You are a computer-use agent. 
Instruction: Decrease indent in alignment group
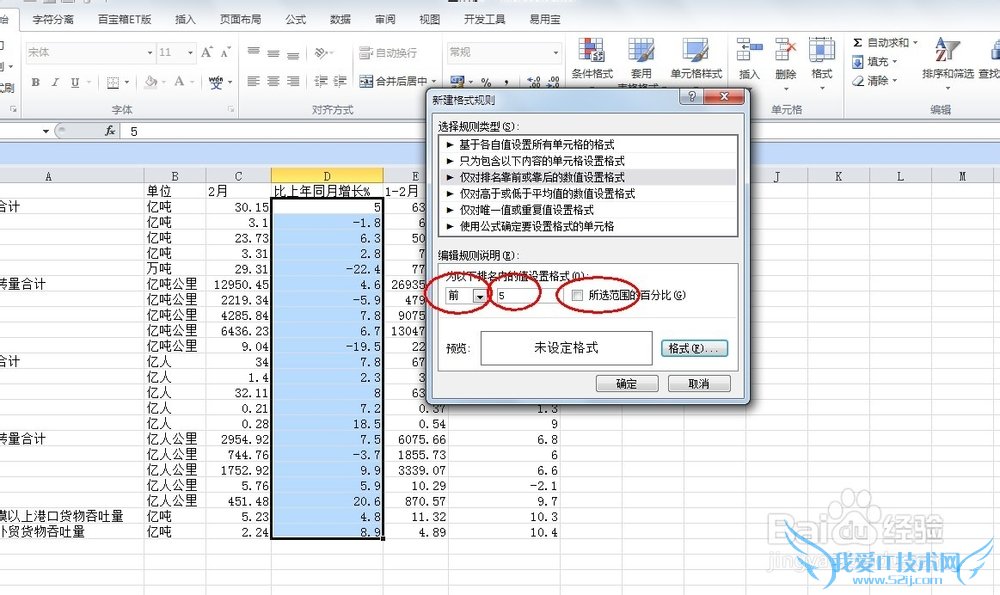click(321, 81)
